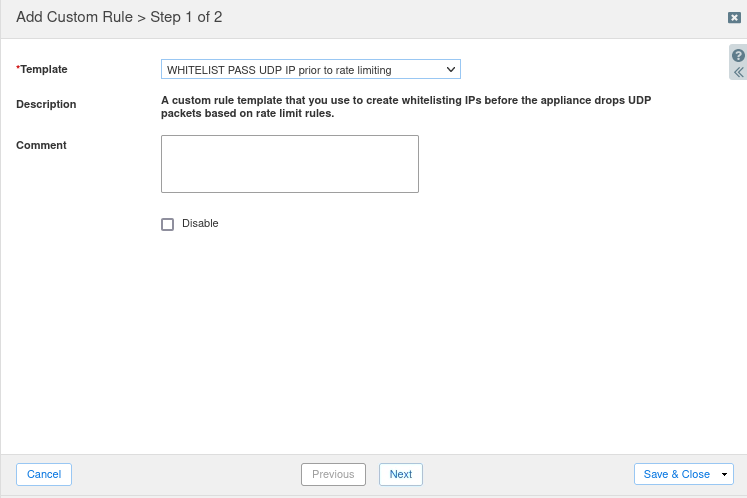Select the 'WHITELIST PASS UDP IP' template text

click(x=279, y=70)
